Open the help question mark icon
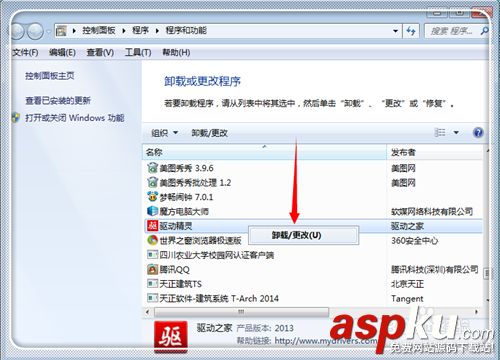This screenshot has width=500, height=360. pyautogui.click(x=478, y=133)
